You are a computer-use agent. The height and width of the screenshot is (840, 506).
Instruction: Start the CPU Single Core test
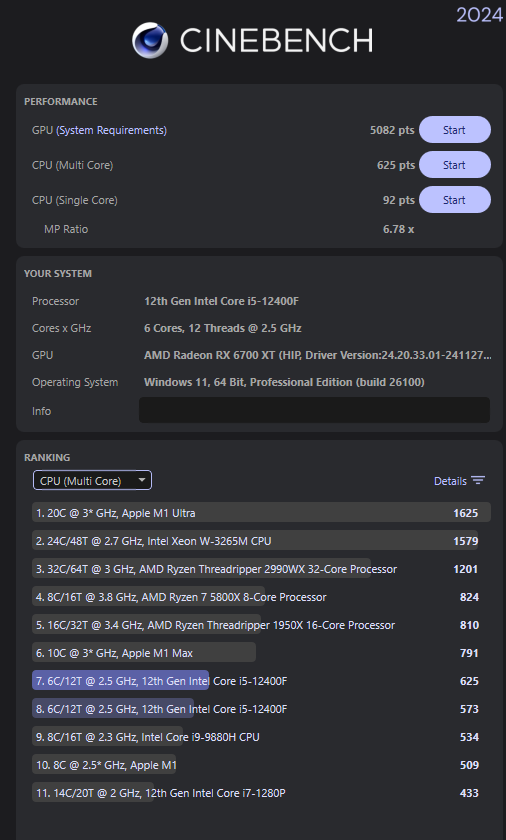click(x=455, y=200)
